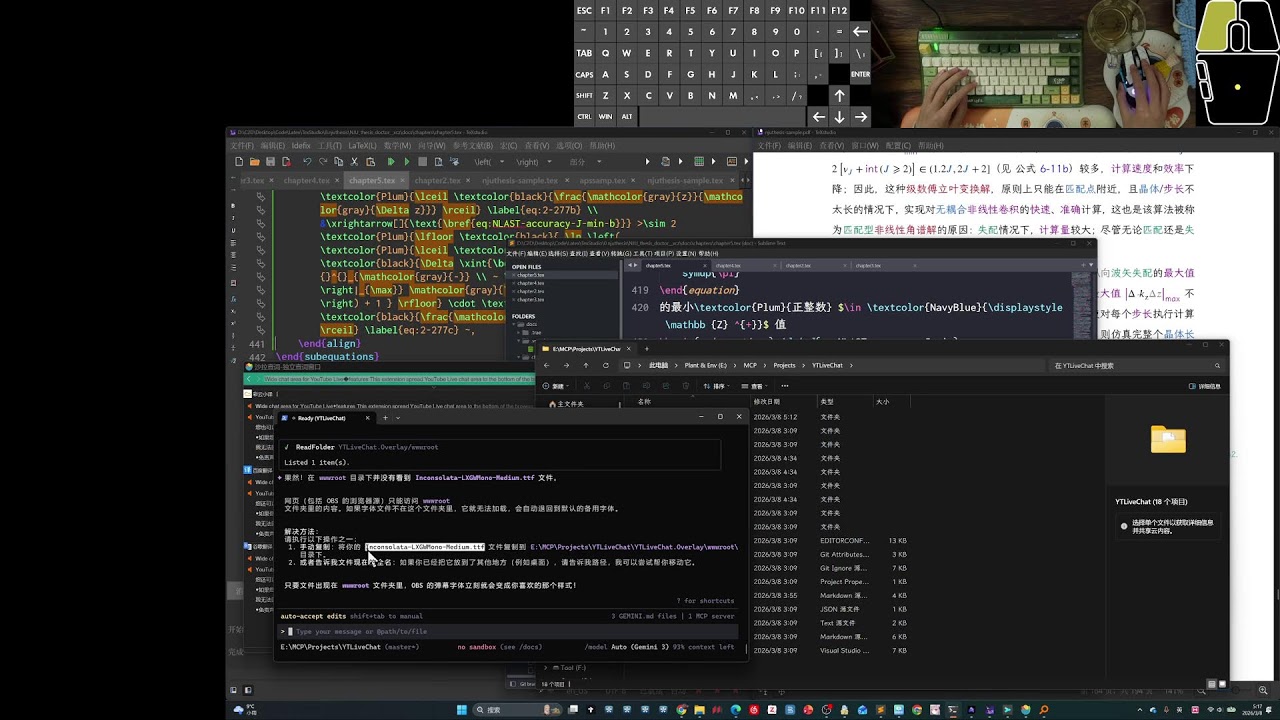Image resolution: width=1280 pixels, height=720 pixels.
Task: Click the Projects breadcrumb in File Explorer
Action: pyautogui.click(x=784, y=365)
